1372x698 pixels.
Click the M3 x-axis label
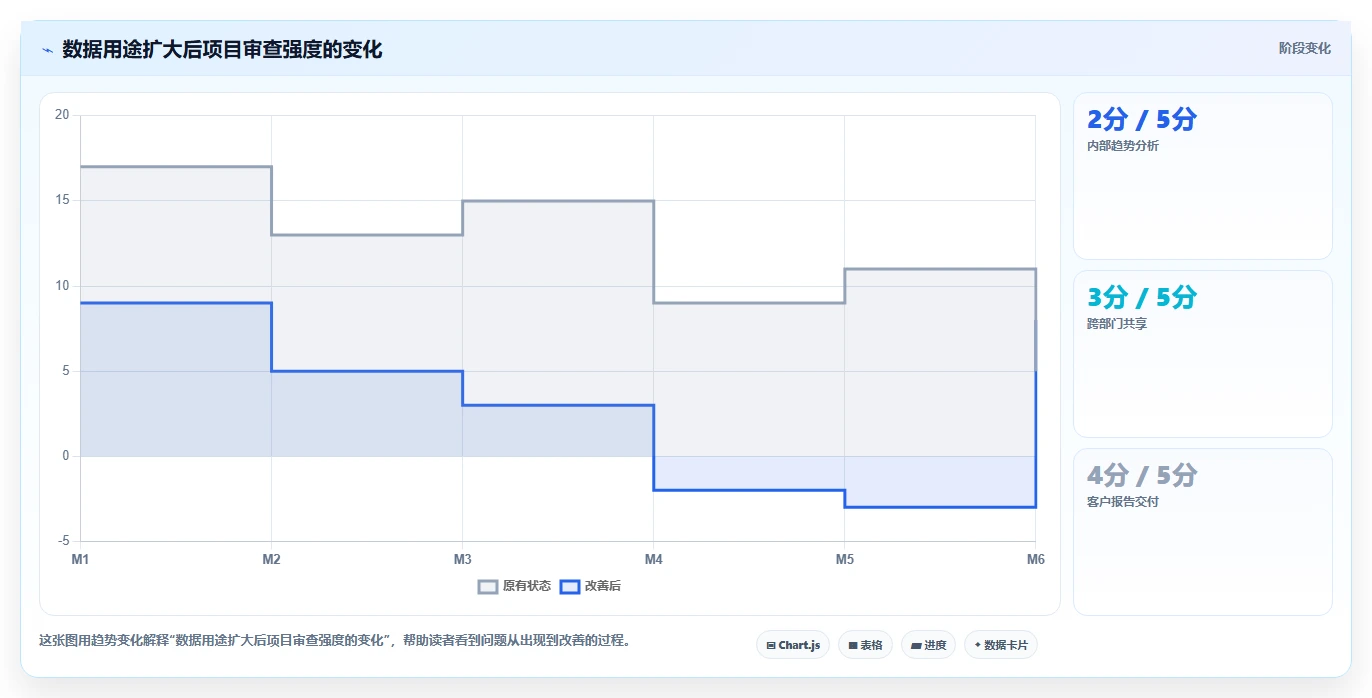[462, 559]
